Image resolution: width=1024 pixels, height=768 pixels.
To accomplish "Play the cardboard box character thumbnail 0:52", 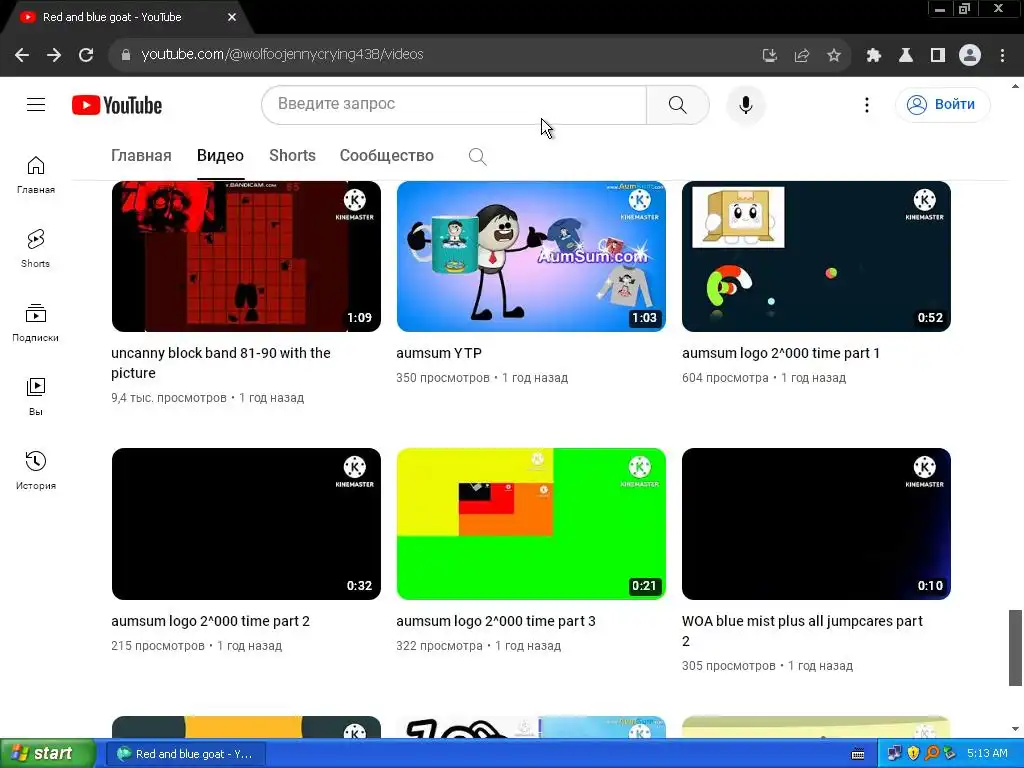I will coord(816,257).
